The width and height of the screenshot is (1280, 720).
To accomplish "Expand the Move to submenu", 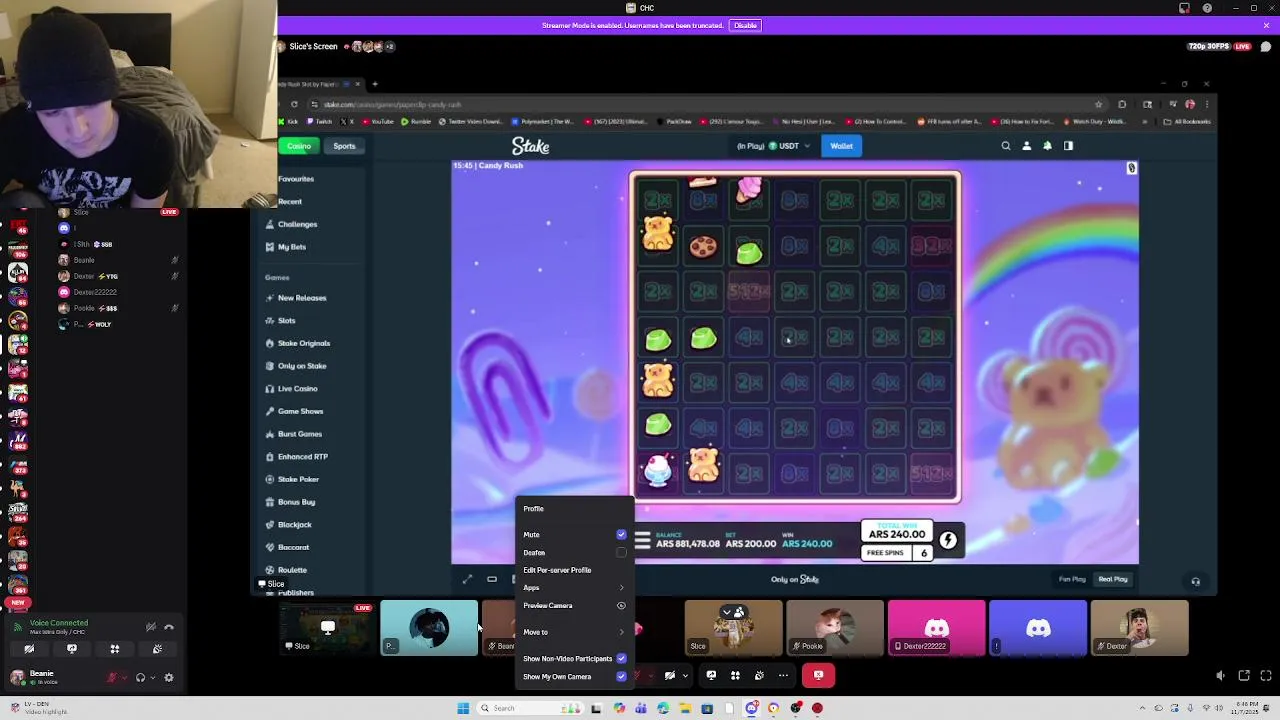I will [x=574, y=632].
